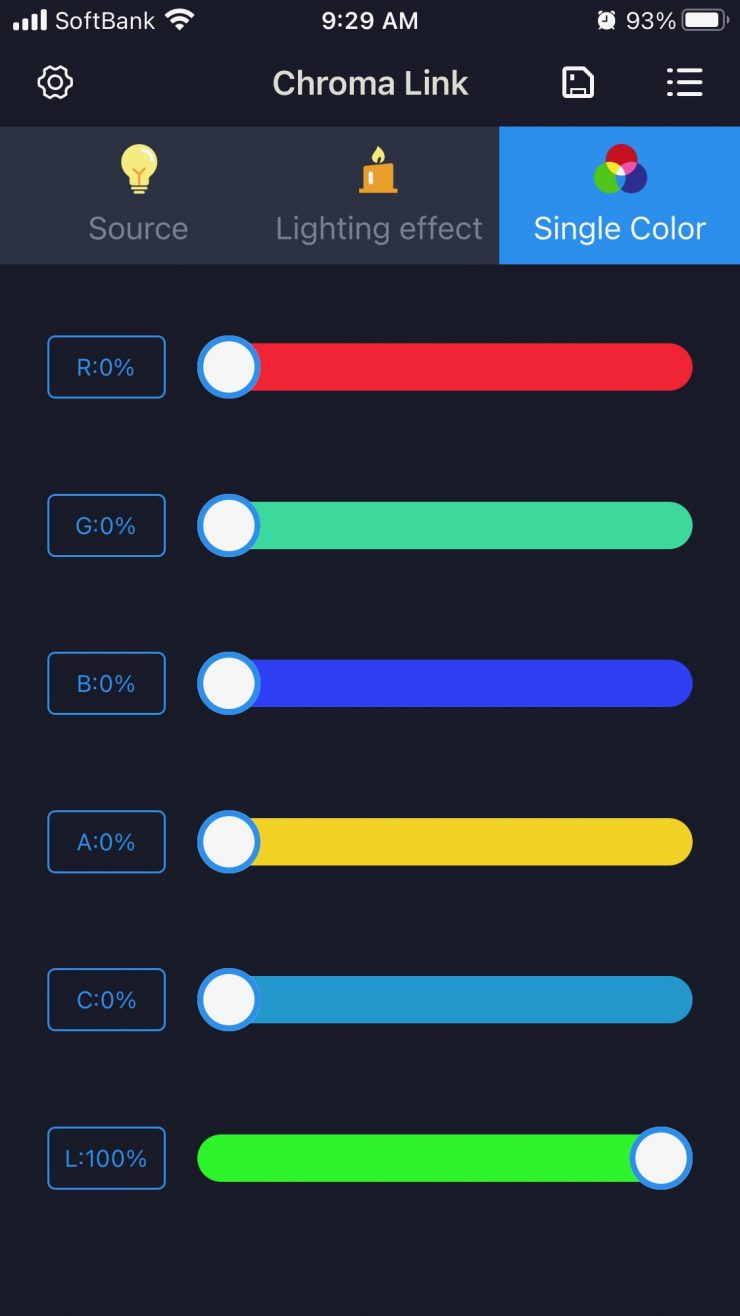740x1316 pixels.
Task: Open settings via the gear icon
Action: coord(55,82)
